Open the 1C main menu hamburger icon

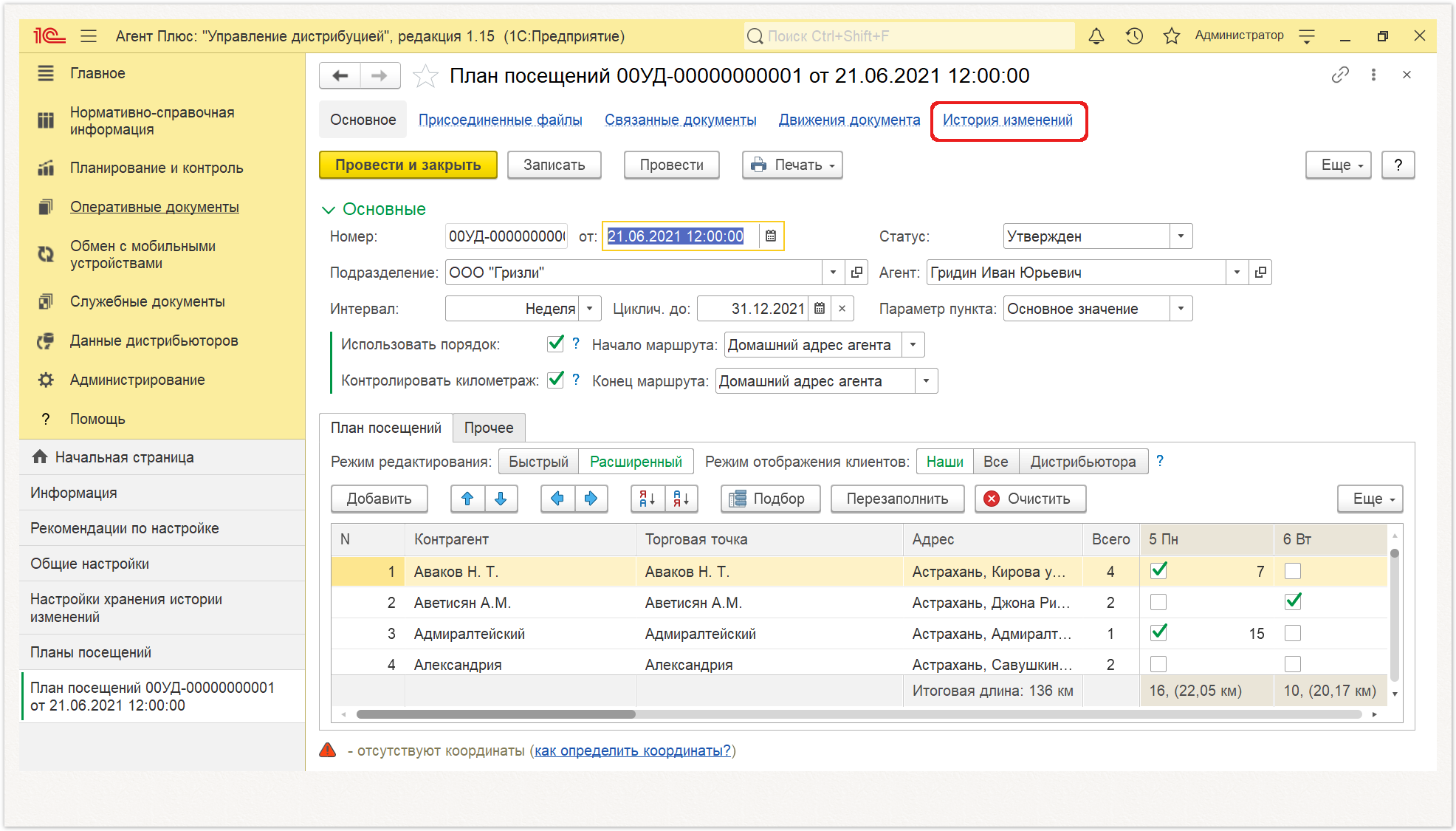(x=89, y=35)
